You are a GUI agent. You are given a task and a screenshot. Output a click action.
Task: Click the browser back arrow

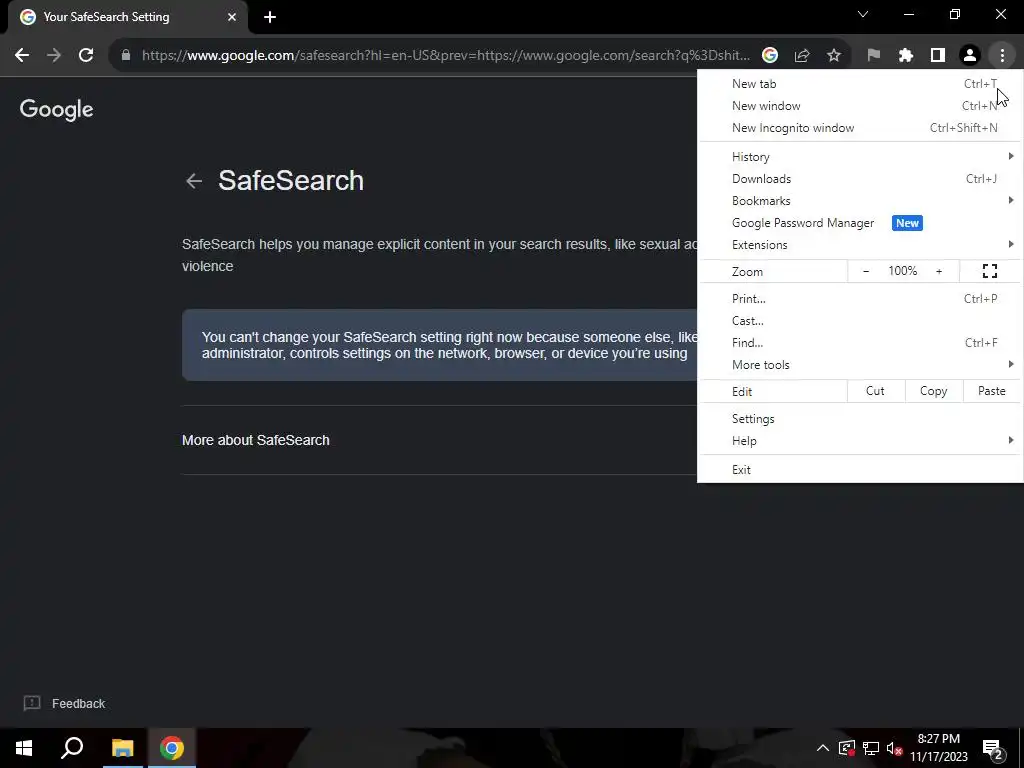coord(22,55)
